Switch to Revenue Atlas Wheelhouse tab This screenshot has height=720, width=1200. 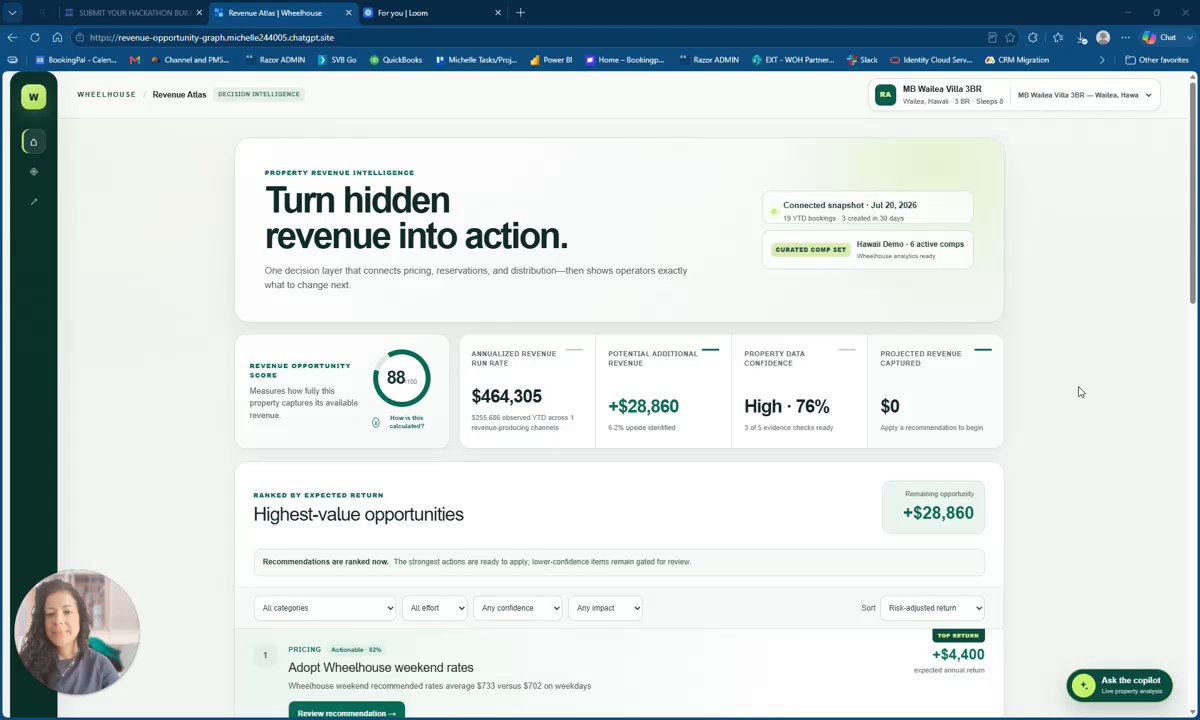coord(283,13)
